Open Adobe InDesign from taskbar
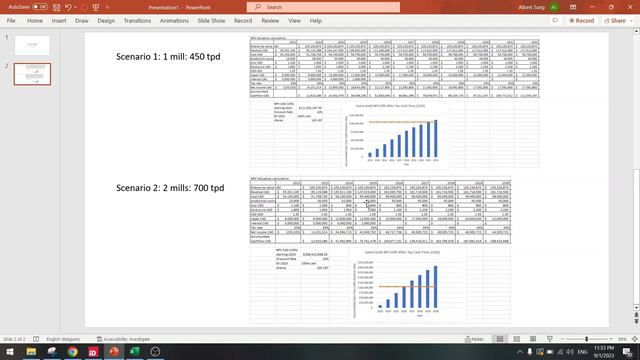 (93, 351)
